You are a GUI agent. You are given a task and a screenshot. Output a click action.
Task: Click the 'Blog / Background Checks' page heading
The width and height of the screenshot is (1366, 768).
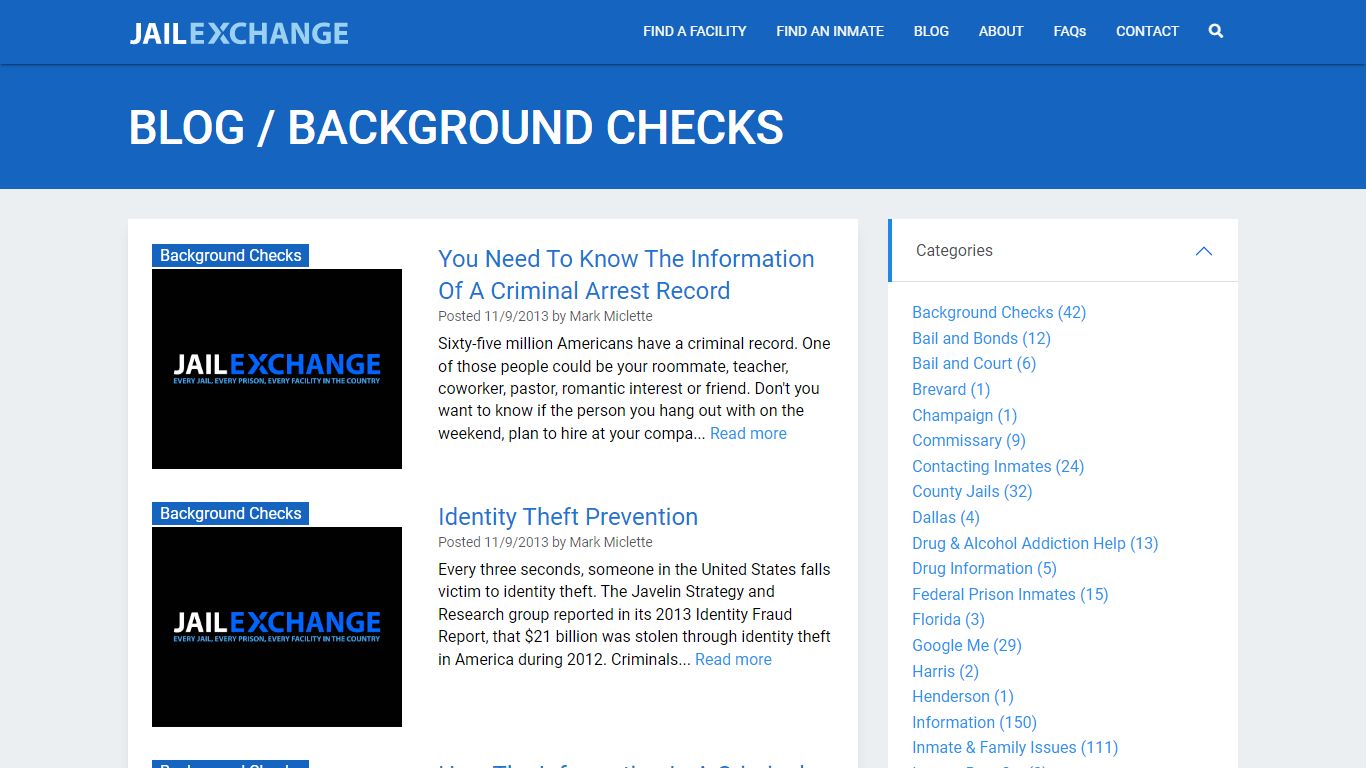coord(456,128)
